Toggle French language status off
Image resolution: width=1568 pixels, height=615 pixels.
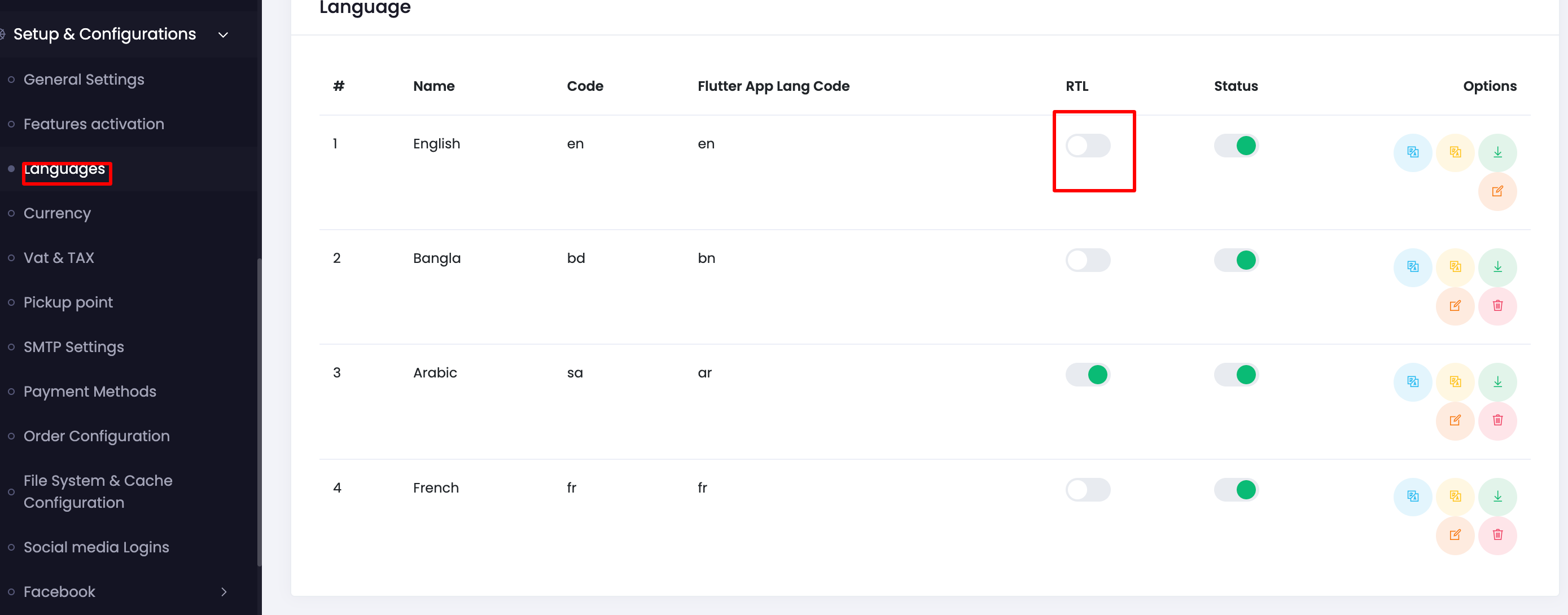[x=1236, y=489]
